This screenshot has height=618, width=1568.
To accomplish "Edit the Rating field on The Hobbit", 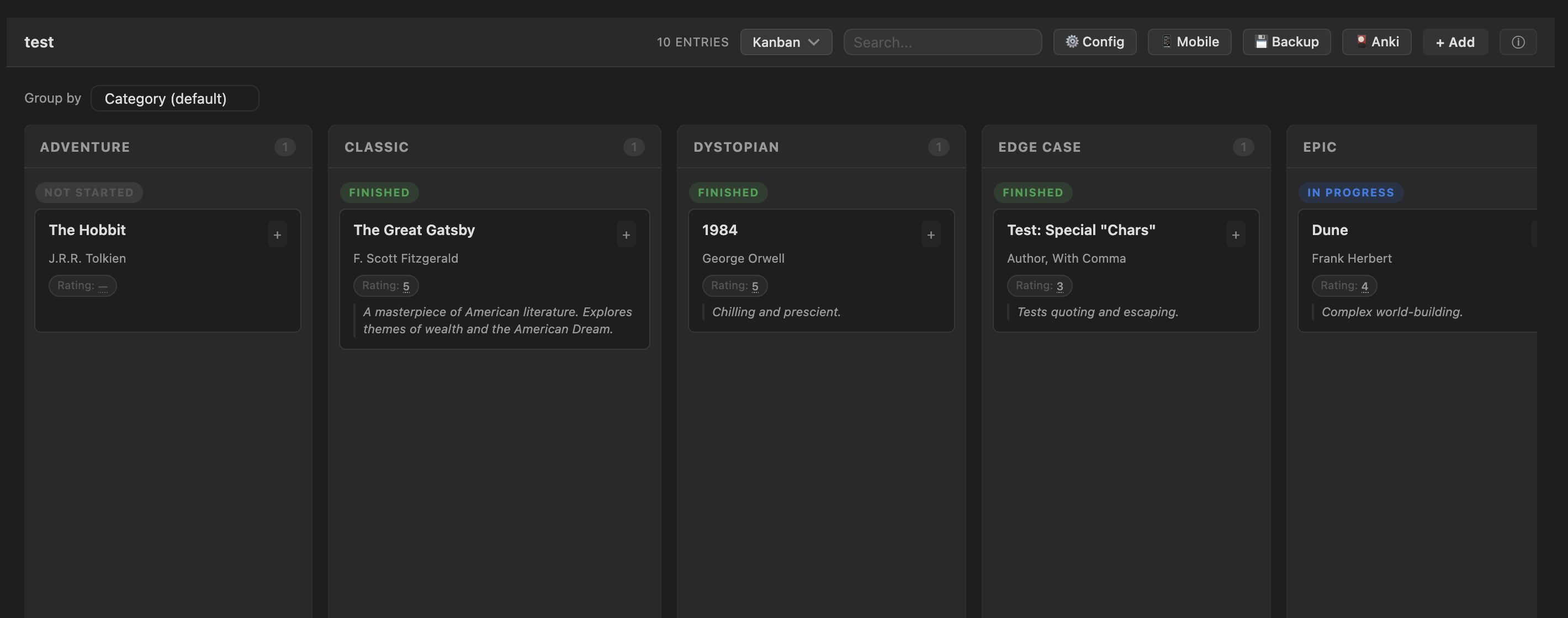I will point(83,286).
